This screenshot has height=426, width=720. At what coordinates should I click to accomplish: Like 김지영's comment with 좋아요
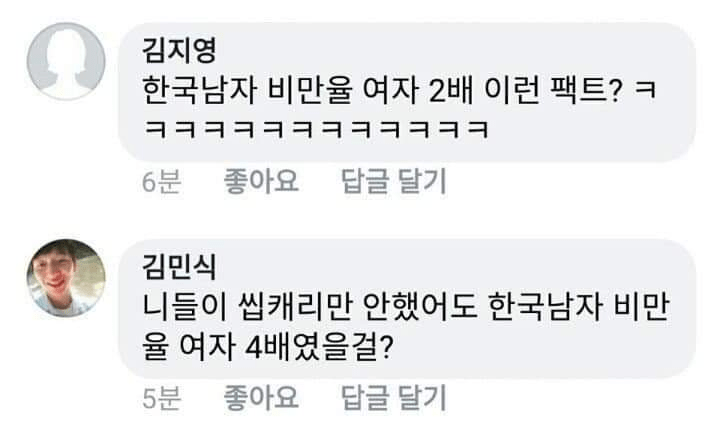tap(261, 181)
